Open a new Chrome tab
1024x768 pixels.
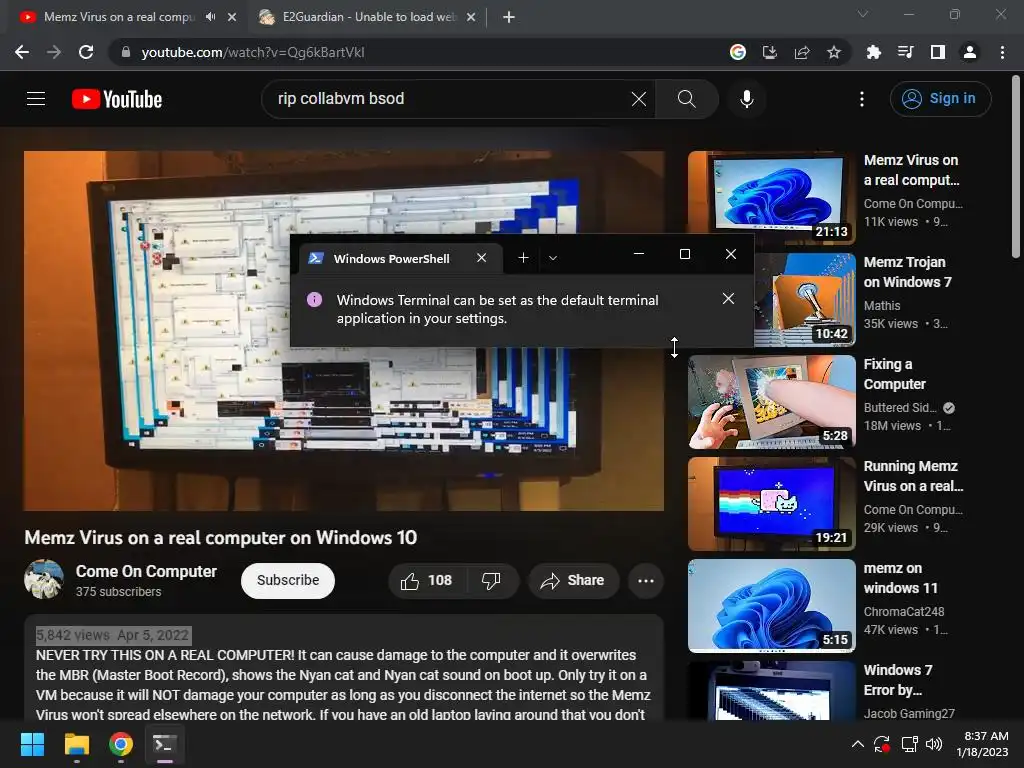(509, 17)
